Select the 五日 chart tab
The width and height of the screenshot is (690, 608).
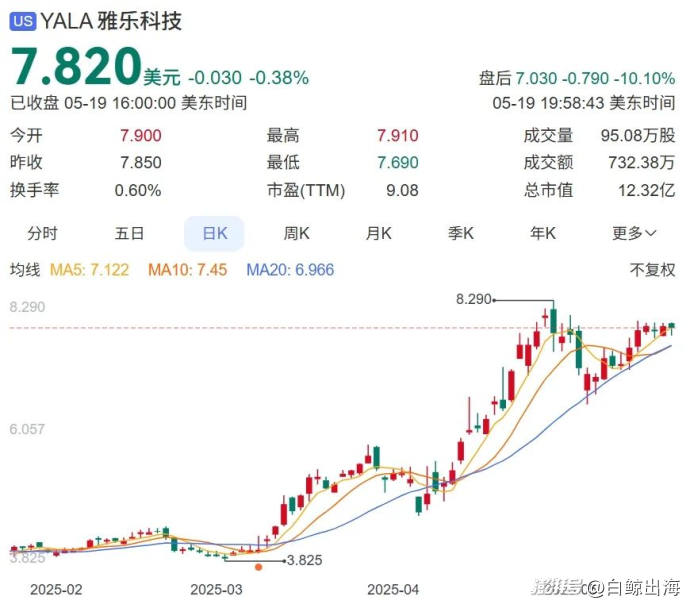129,233
